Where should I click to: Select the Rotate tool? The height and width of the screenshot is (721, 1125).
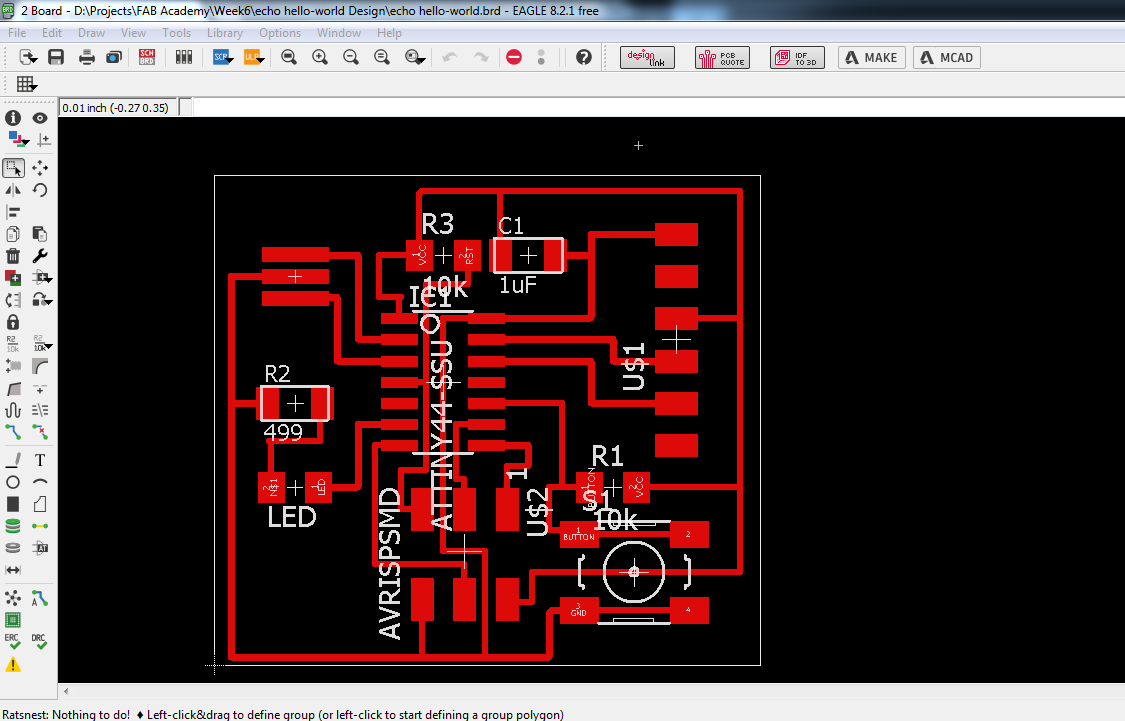click(40, 190)
